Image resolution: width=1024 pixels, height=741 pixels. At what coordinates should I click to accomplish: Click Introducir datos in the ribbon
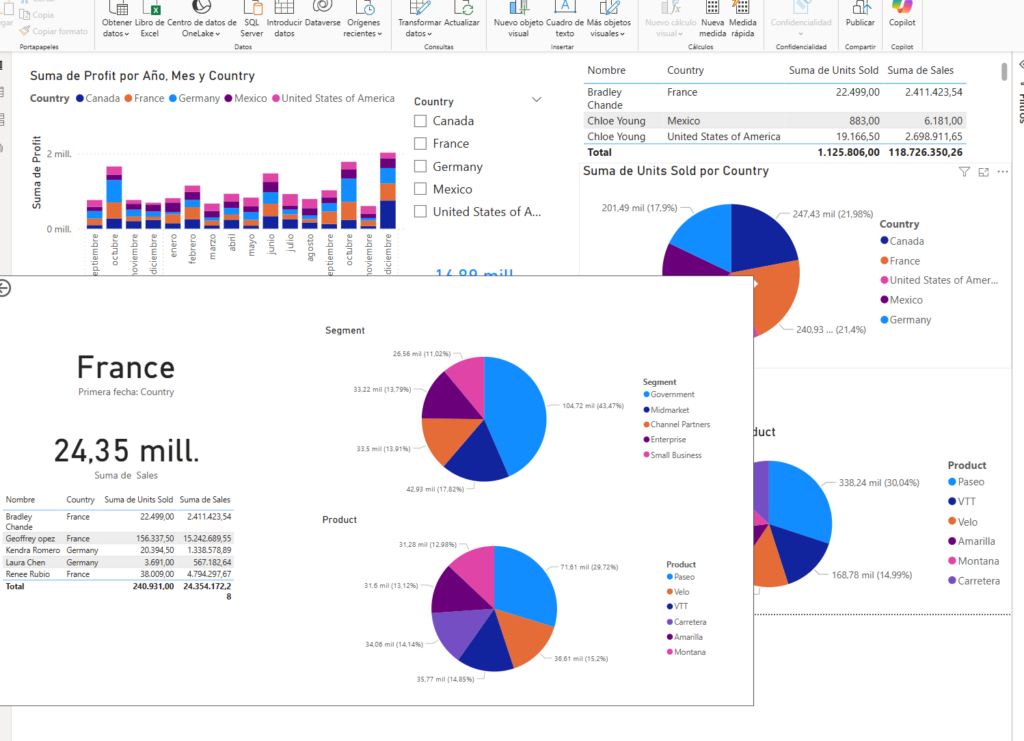tap(284, 8)
